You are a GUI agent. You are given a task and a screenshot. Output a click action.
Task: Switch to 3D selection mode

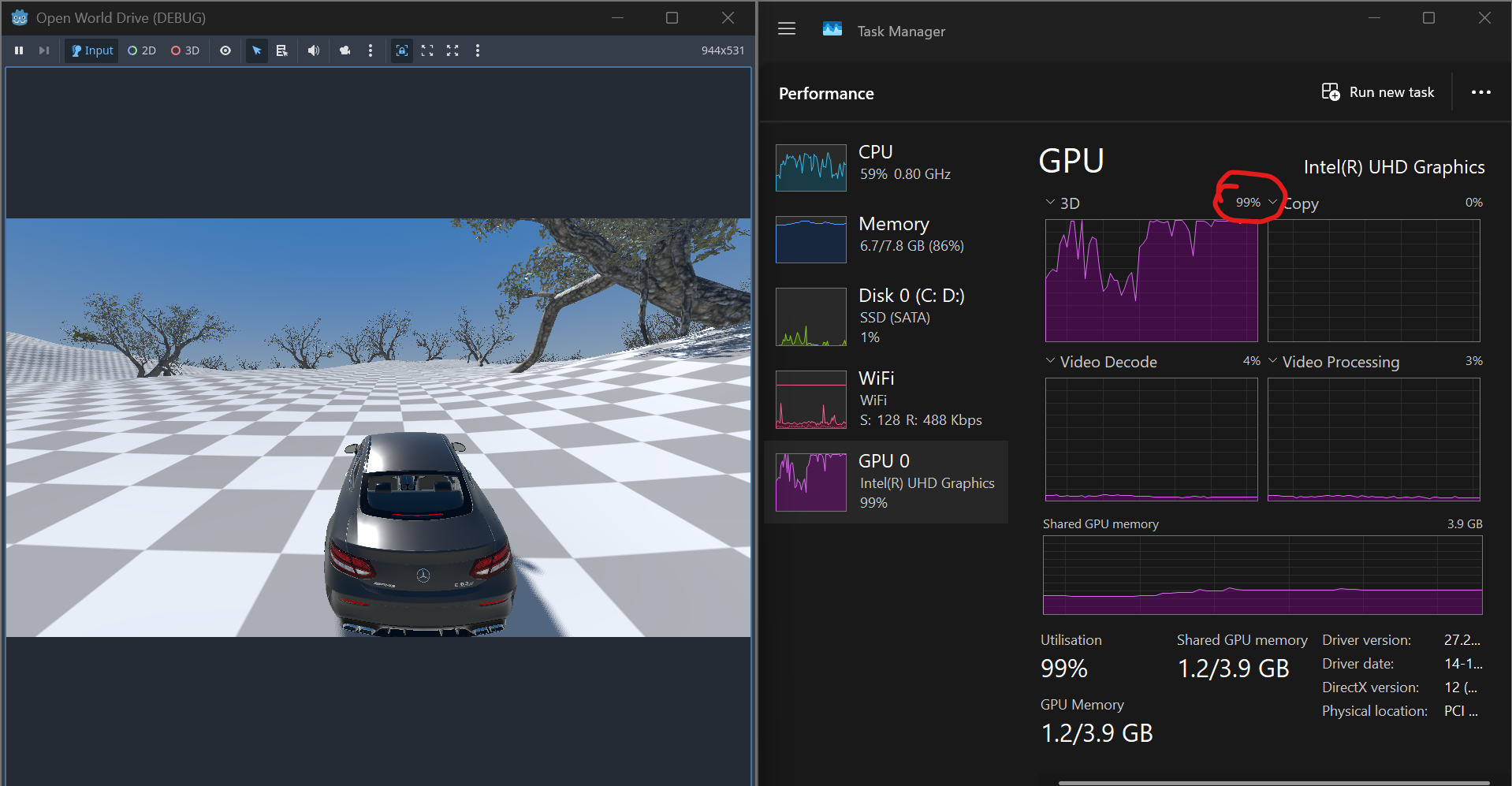point(185,50)
